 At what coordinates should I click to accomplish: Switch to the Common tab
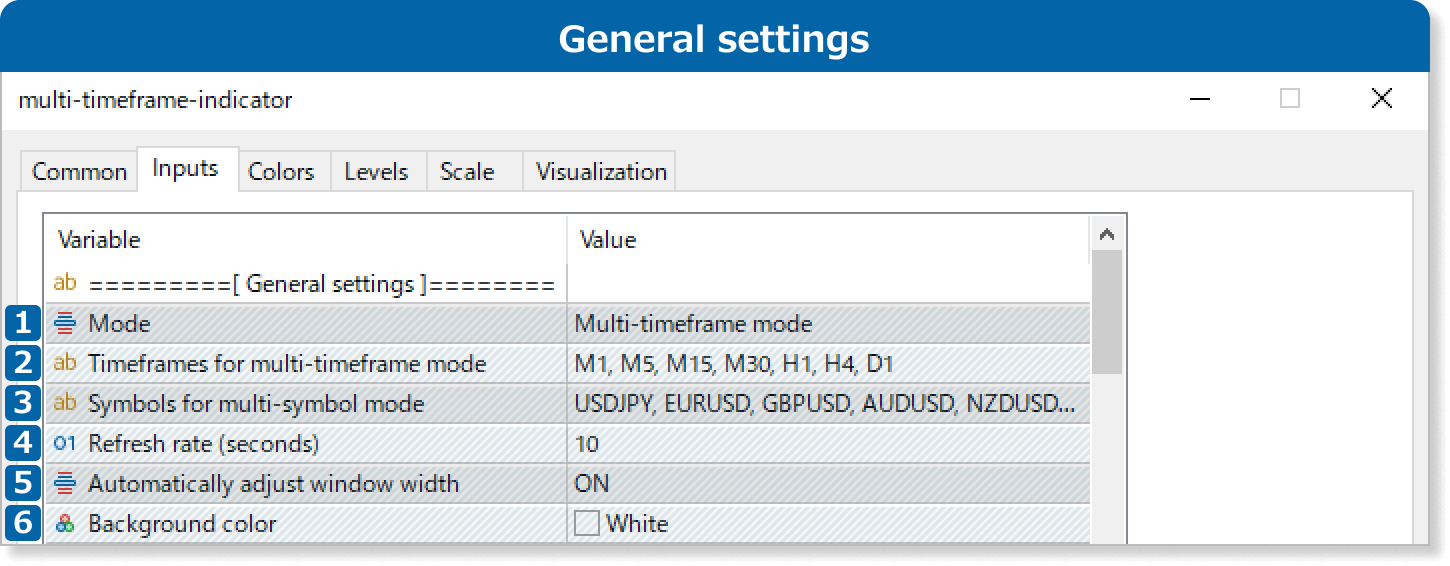[79, 171]
